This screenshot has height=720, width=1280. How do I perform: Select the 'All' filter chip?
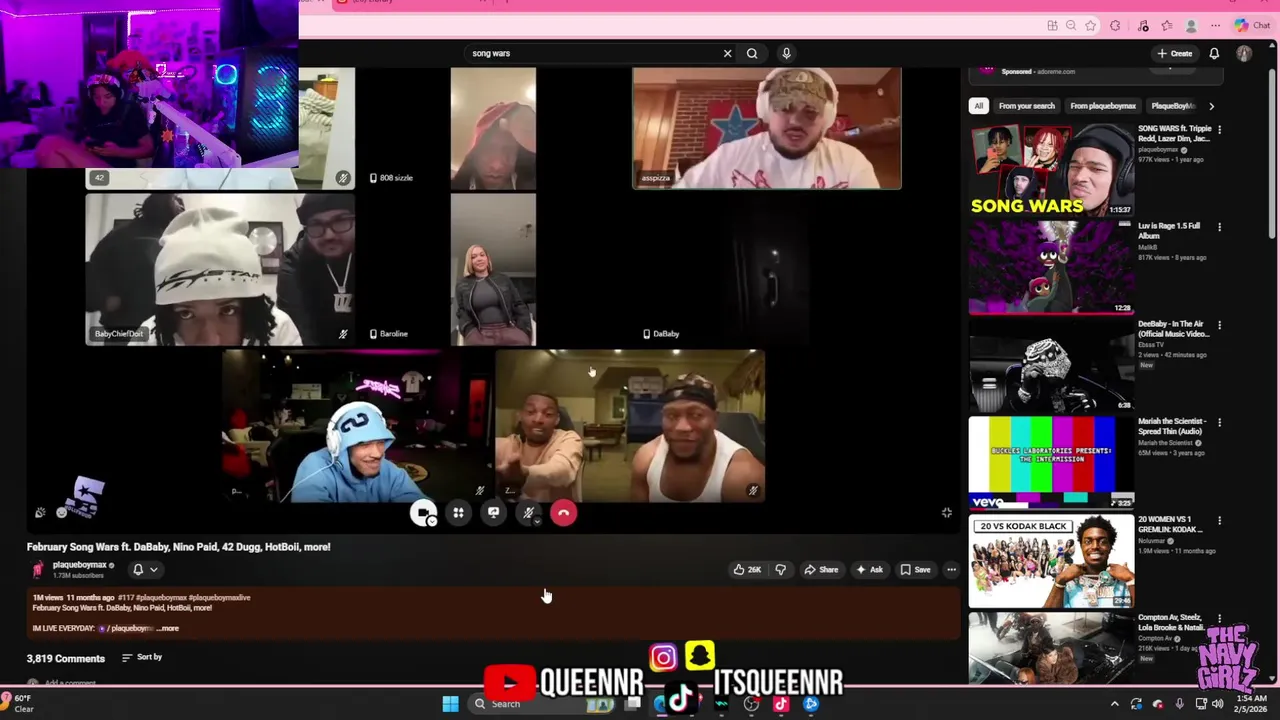pos(979,106)
